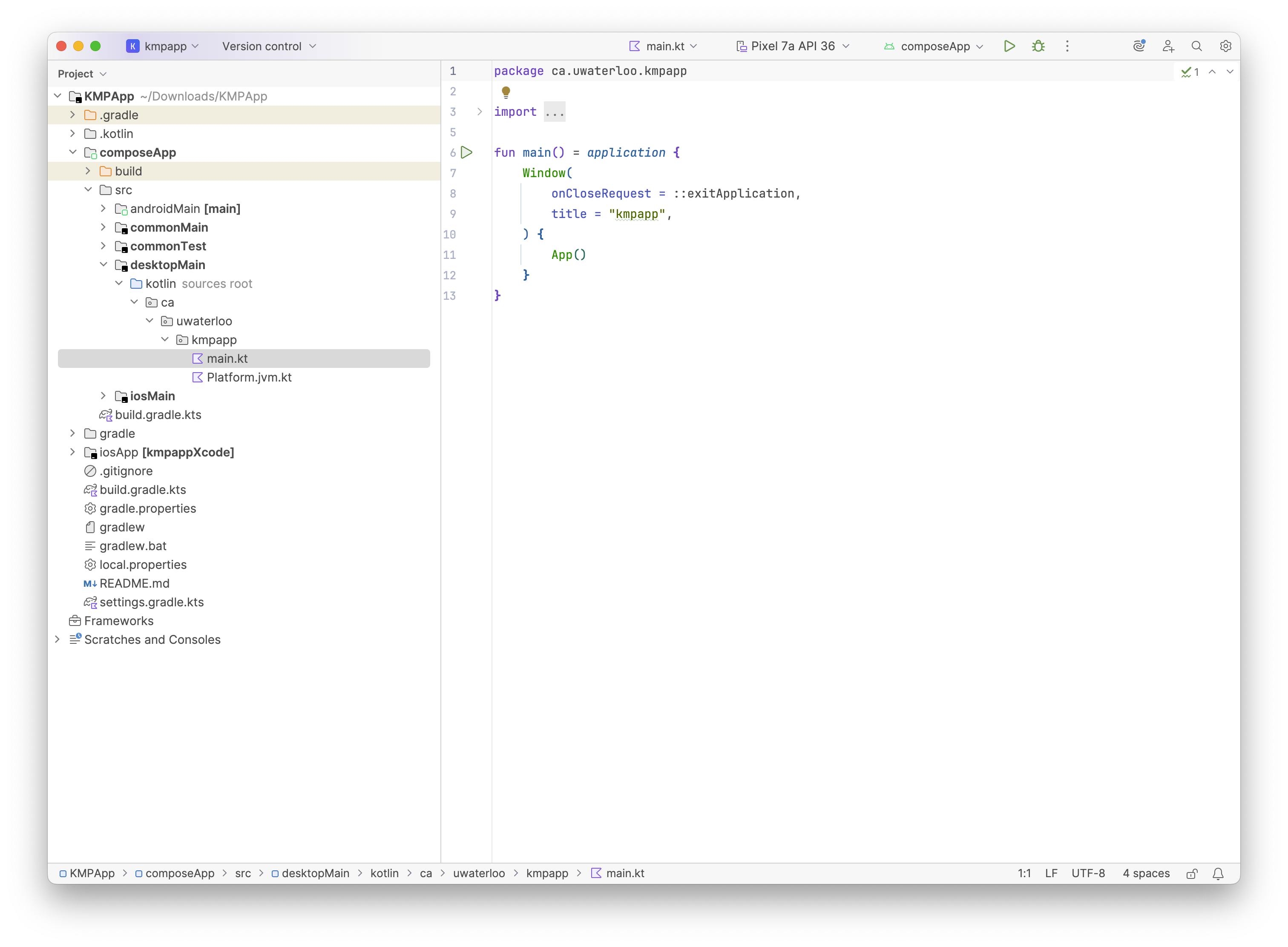Open the More actions three-dot menu
This screenshot has width=1288, height=947.
coord(1067,46)
